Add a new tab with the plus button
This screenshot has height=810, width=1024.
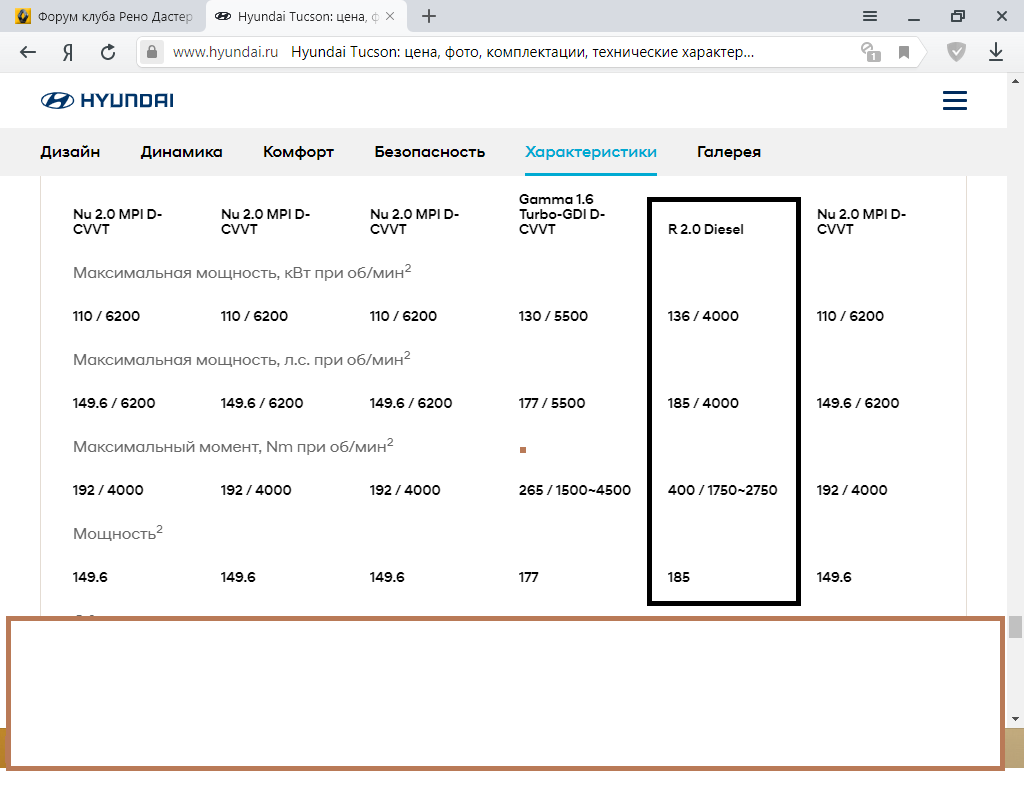(x=428, y=16)
